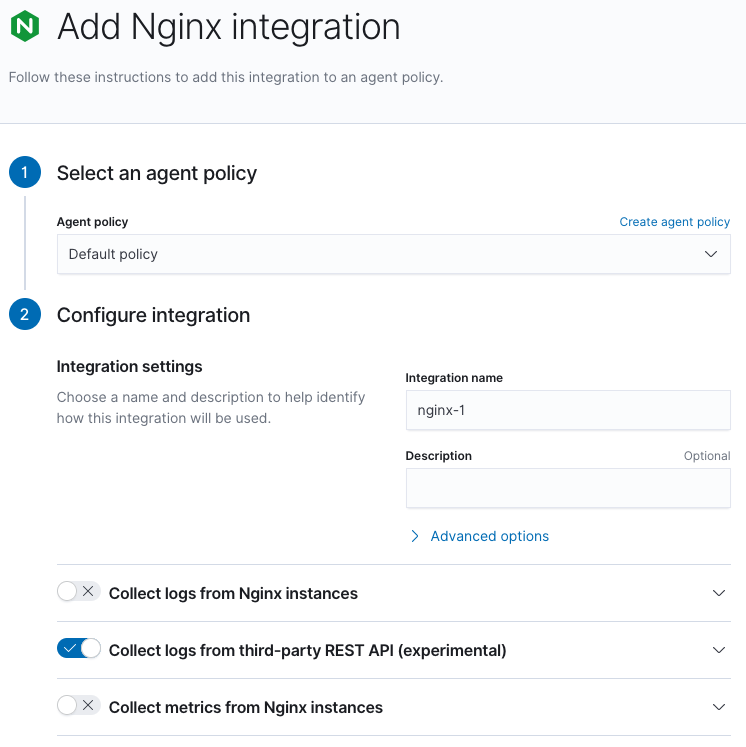Click the step 2 circle badge
The width and height of the screenshot is (746, 747).
point(25,315)
